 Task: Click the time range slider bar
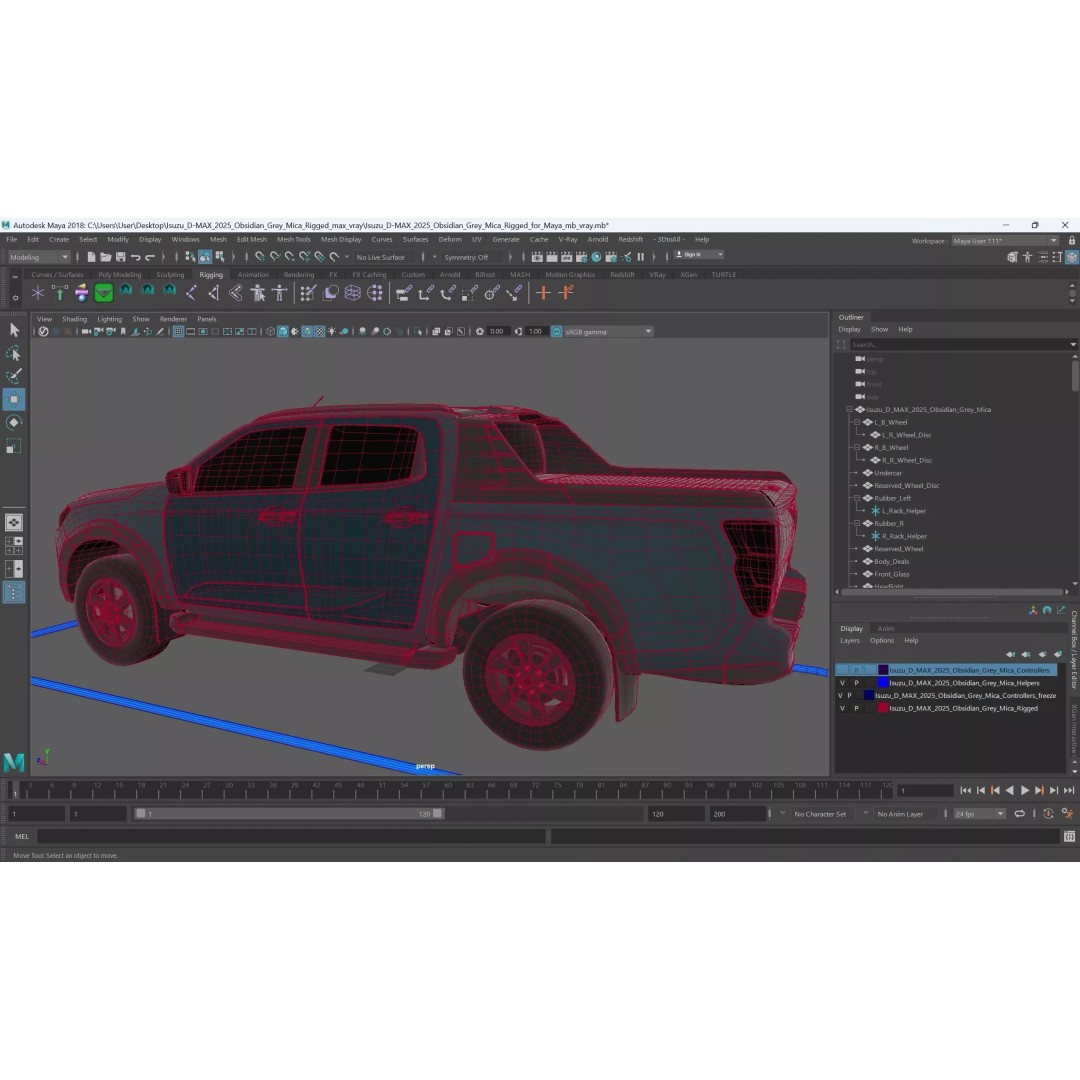(x=289, y=814)
